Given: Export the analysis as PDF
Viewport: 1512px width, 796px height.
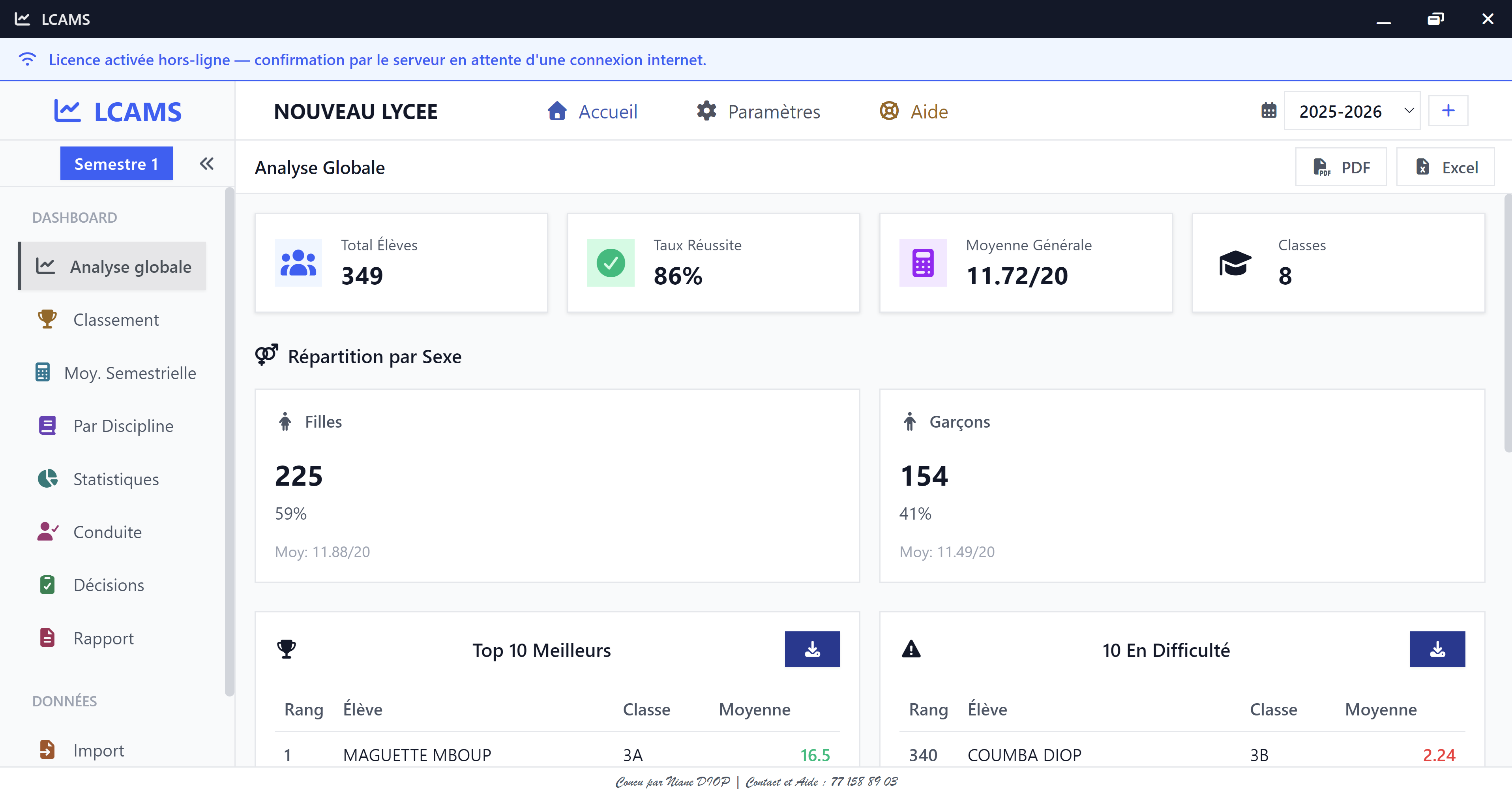Looking at the screenshot, I should 1341,167.
